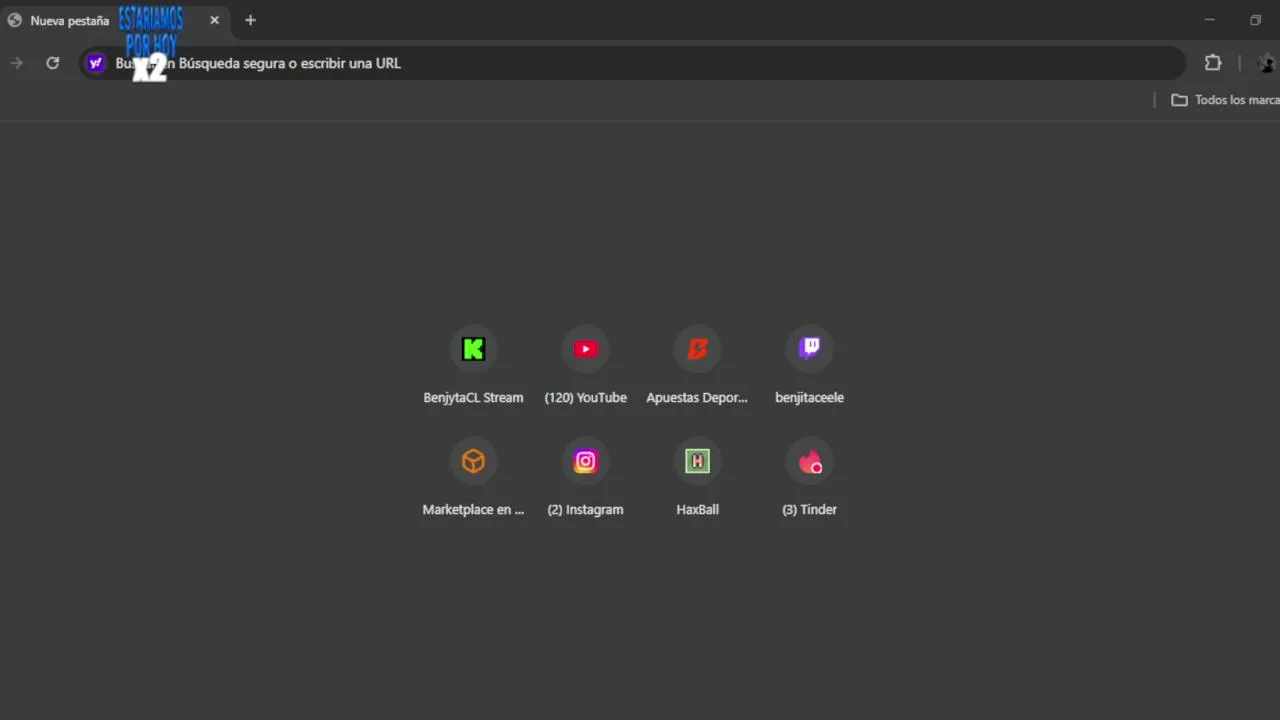Screen dimensions: 1280x720
Task: Click the BenjytaCL Stream label
Action: click(473, 397)
